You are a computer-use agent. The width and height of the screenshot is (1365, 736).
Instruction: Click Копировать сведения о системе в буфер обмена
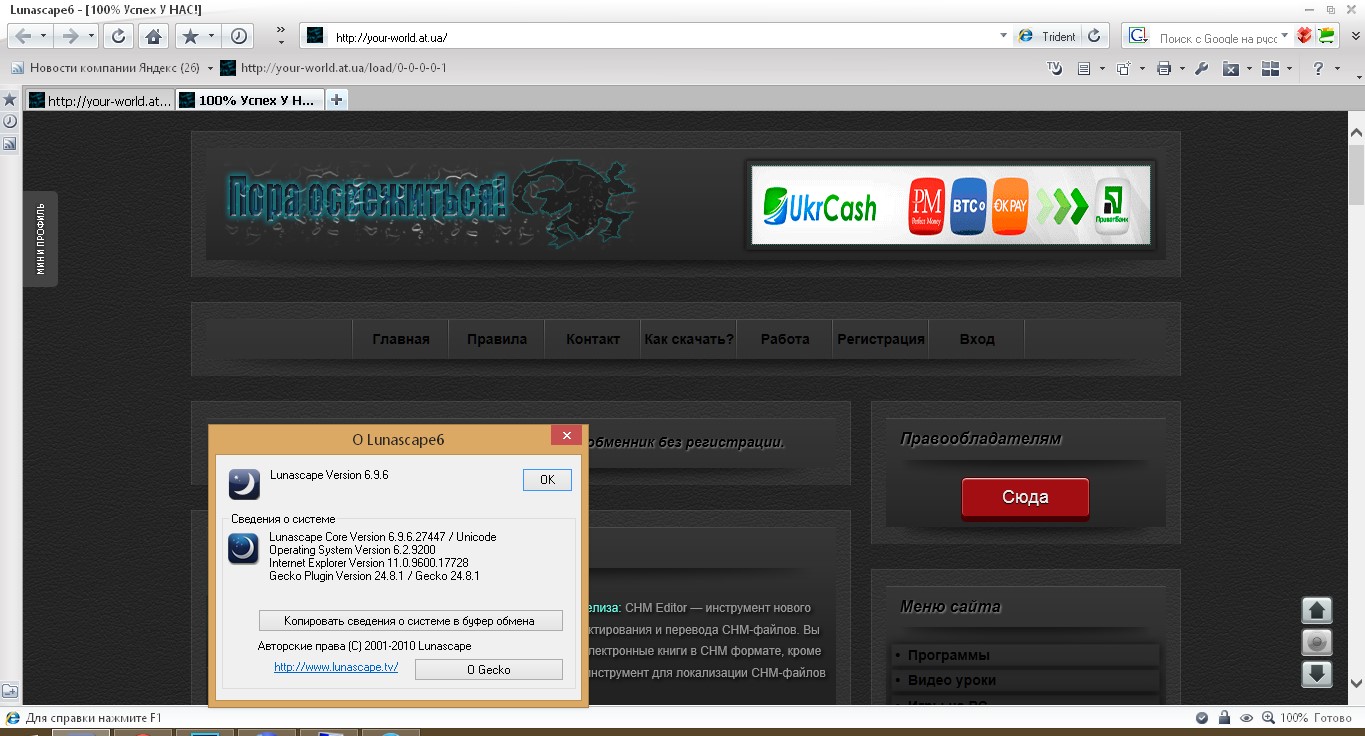pyautogui.click(x=410, y=621)
